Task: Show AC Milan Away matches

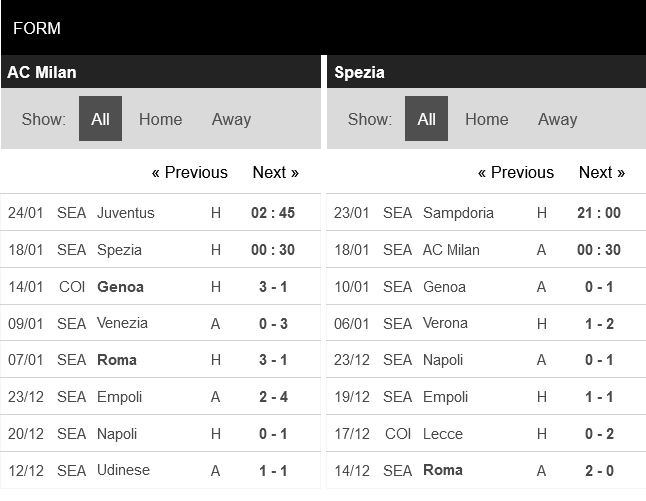Action: click(x=231, y=119)
